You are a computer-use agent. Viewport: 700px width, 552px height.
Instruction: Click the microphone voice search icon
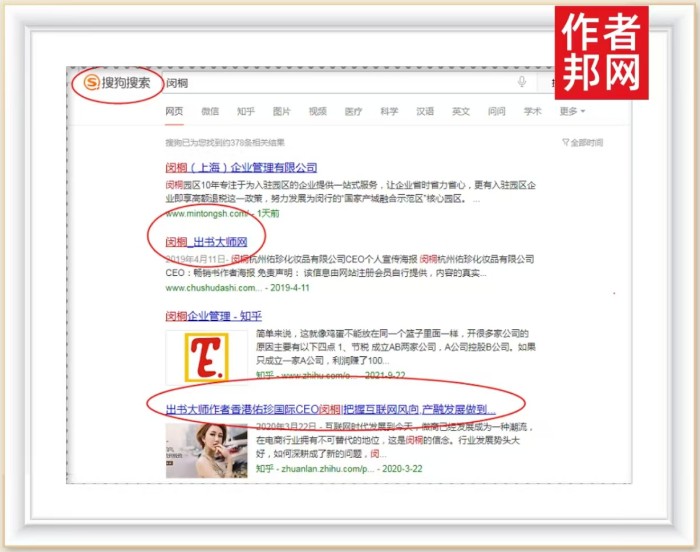tap(522, 82)
